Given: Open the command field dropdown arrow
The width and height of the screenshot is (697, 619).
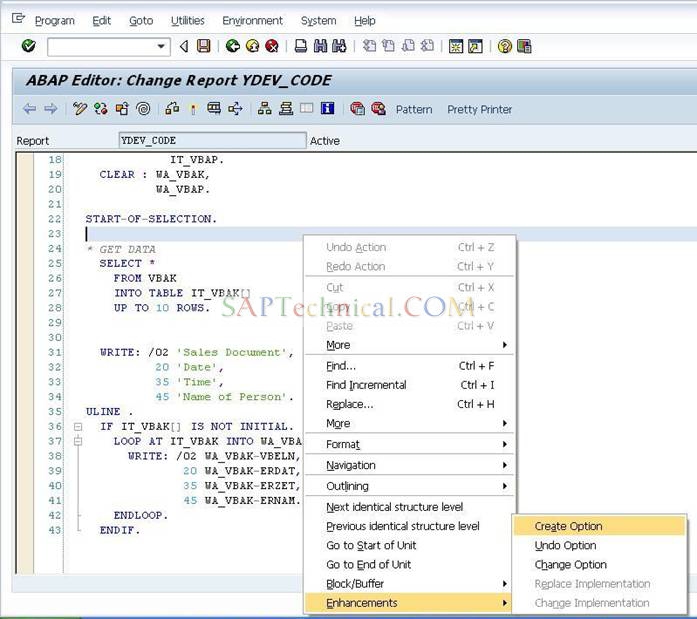Looking at the screenshot, I should (161, 46).
